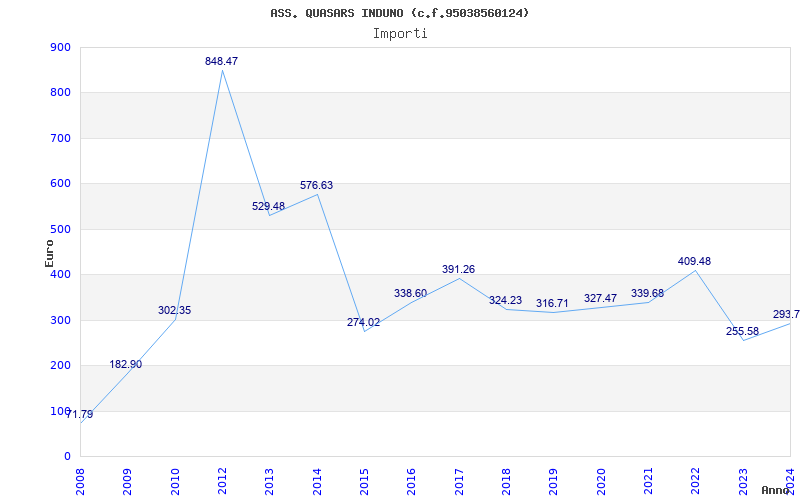Select the 2010 x-axis year

[x=175, y=481]
